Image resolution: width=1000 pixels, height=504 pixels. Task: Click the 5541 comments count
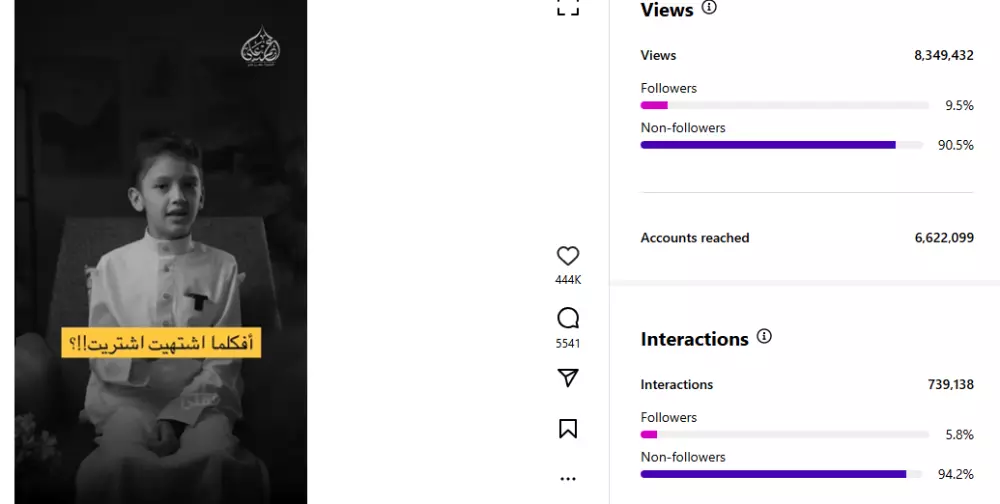click(568, 343)
